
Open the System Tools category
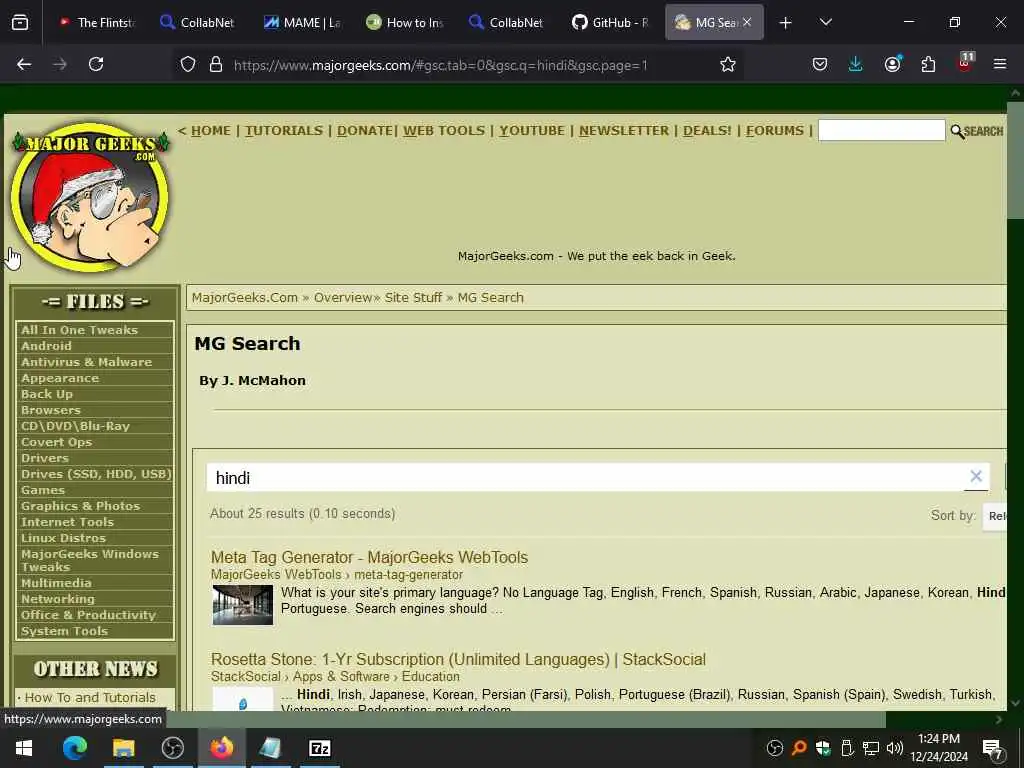(x=64, y=631)
